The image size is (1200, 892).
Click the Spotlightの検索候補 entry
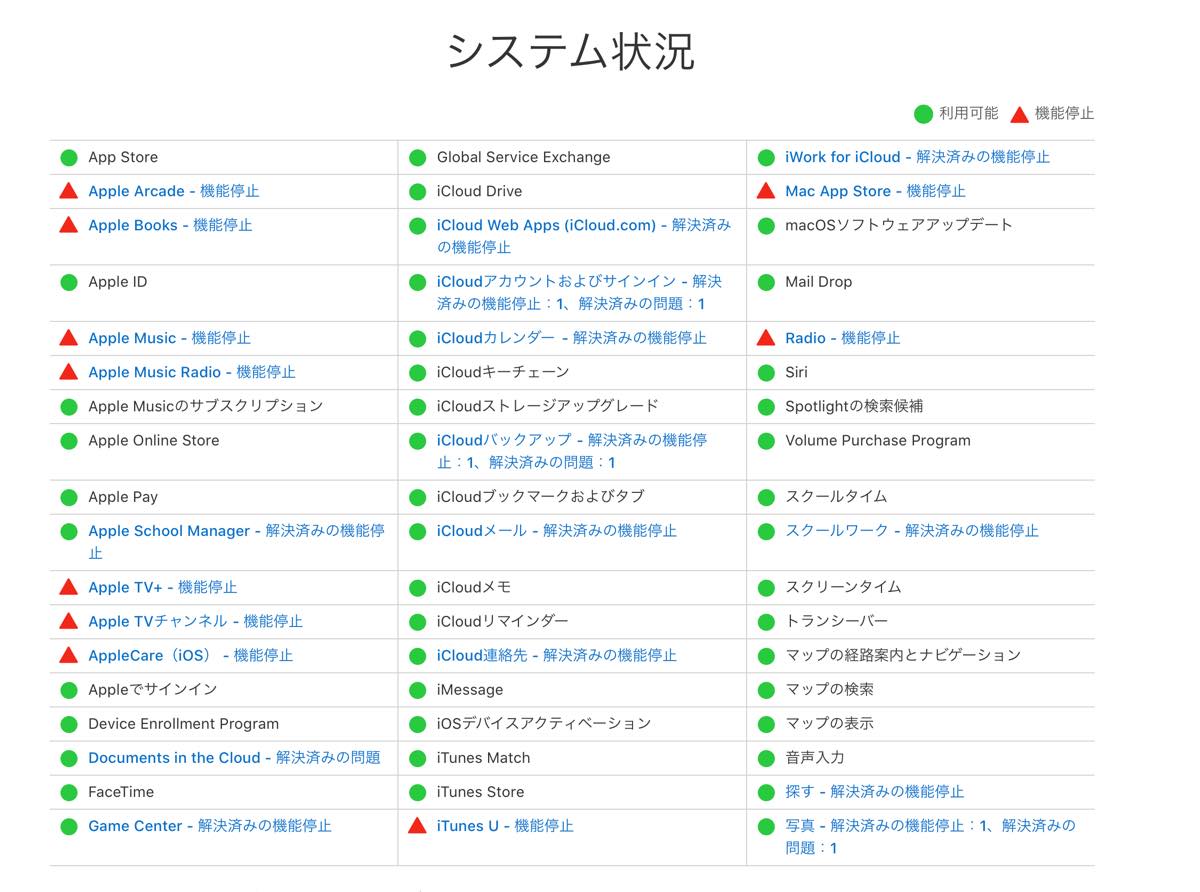854,406
